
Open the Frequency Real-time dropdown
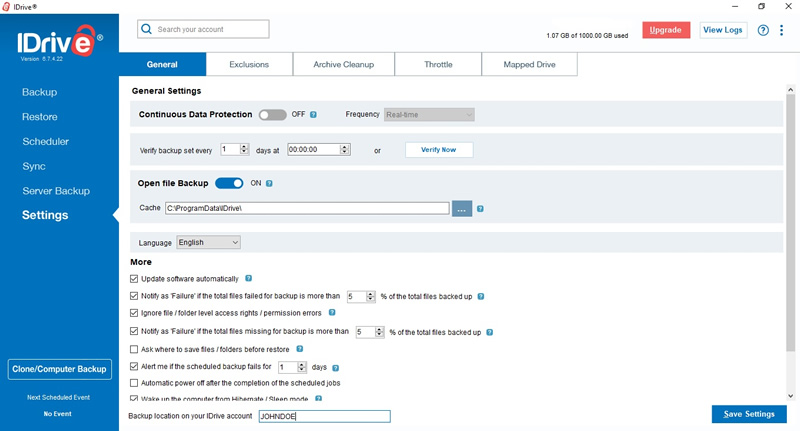coord(429,115)
